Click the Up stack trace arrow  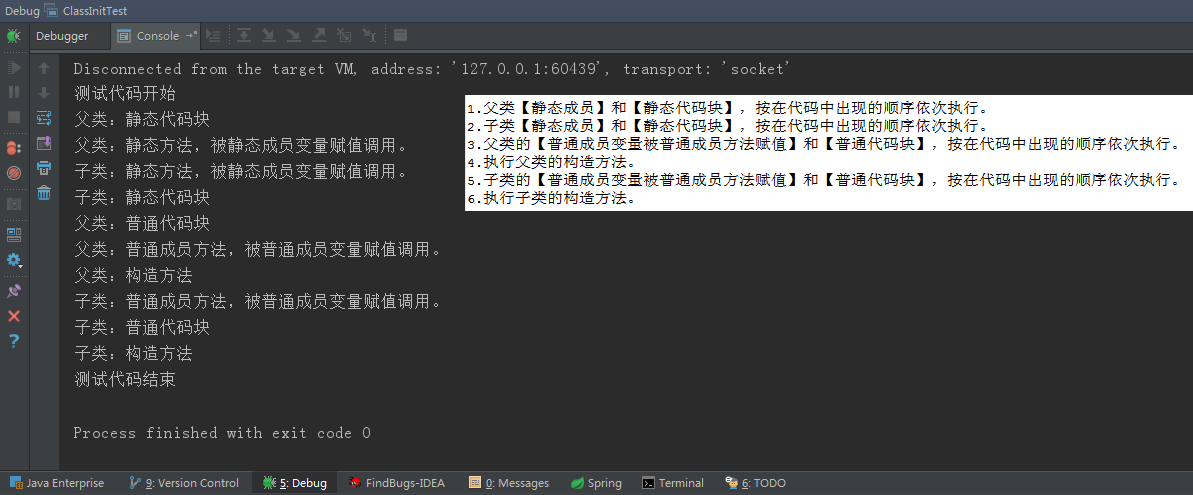tap(44, 68)
